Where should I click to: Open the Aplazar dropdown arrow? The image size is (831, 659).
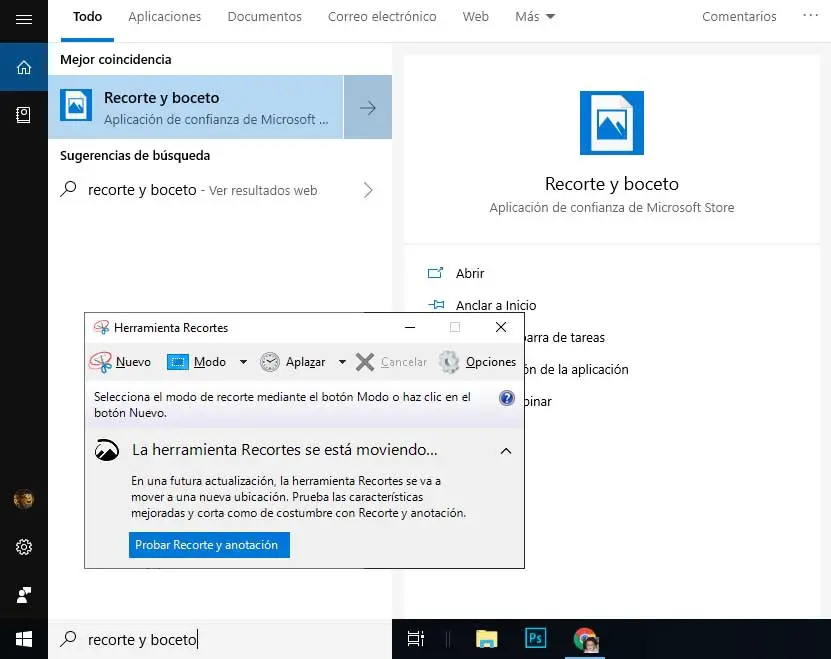342,362
